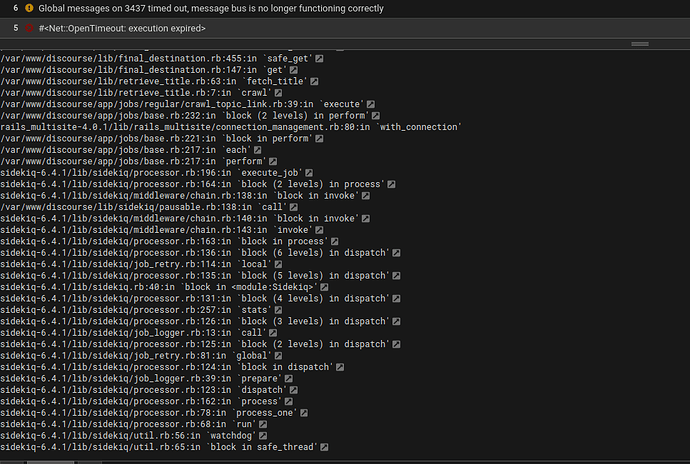Click the red error icon on OpenTimeout row
Screen dimensions: 690x464
pos(29,28)
